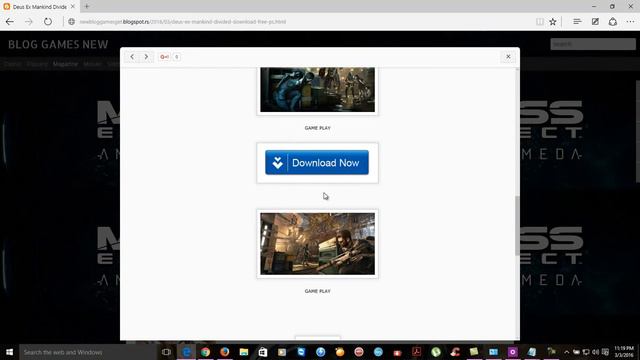Open the volume control in tray
This screenshot has height=360, width=640.
click(x=596, y=352)
